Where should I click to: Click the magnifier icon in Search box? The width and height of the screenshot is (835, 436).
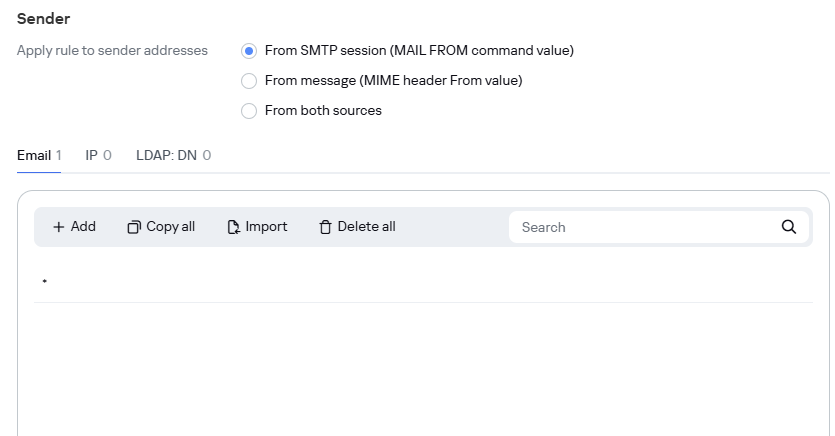click(789, 227)
